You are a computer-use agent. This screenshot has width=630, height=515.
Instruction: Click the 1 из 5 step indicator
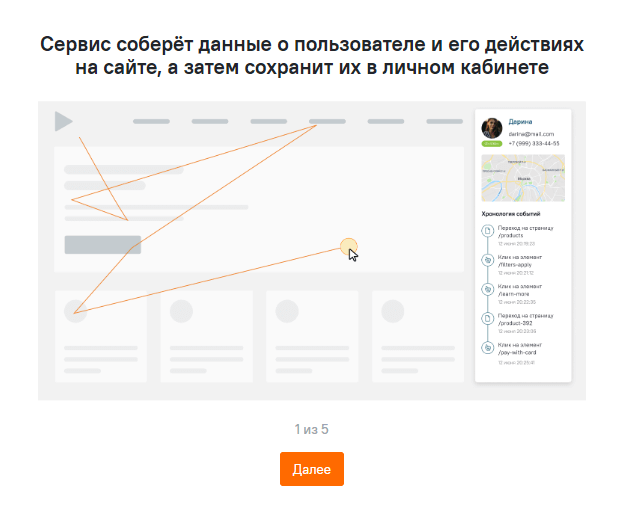[x=311, y=429]
